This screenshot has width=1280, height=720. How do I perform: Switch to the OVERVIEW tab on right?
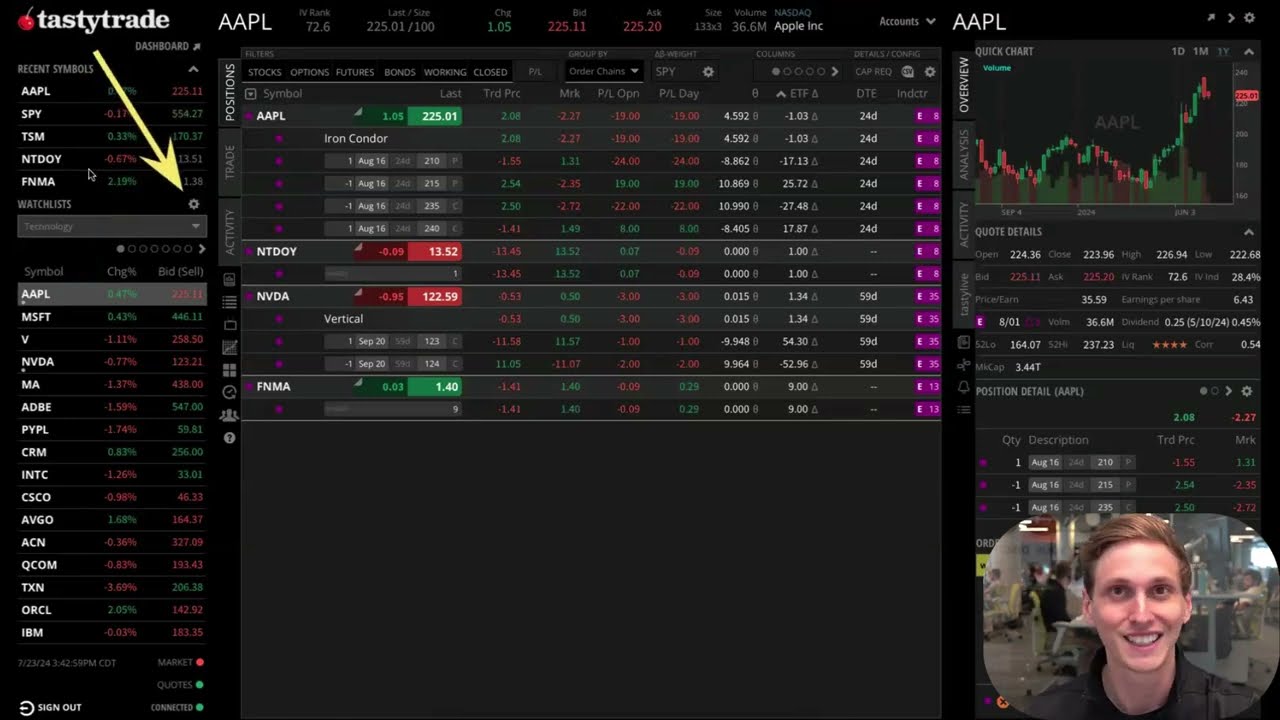964,84
